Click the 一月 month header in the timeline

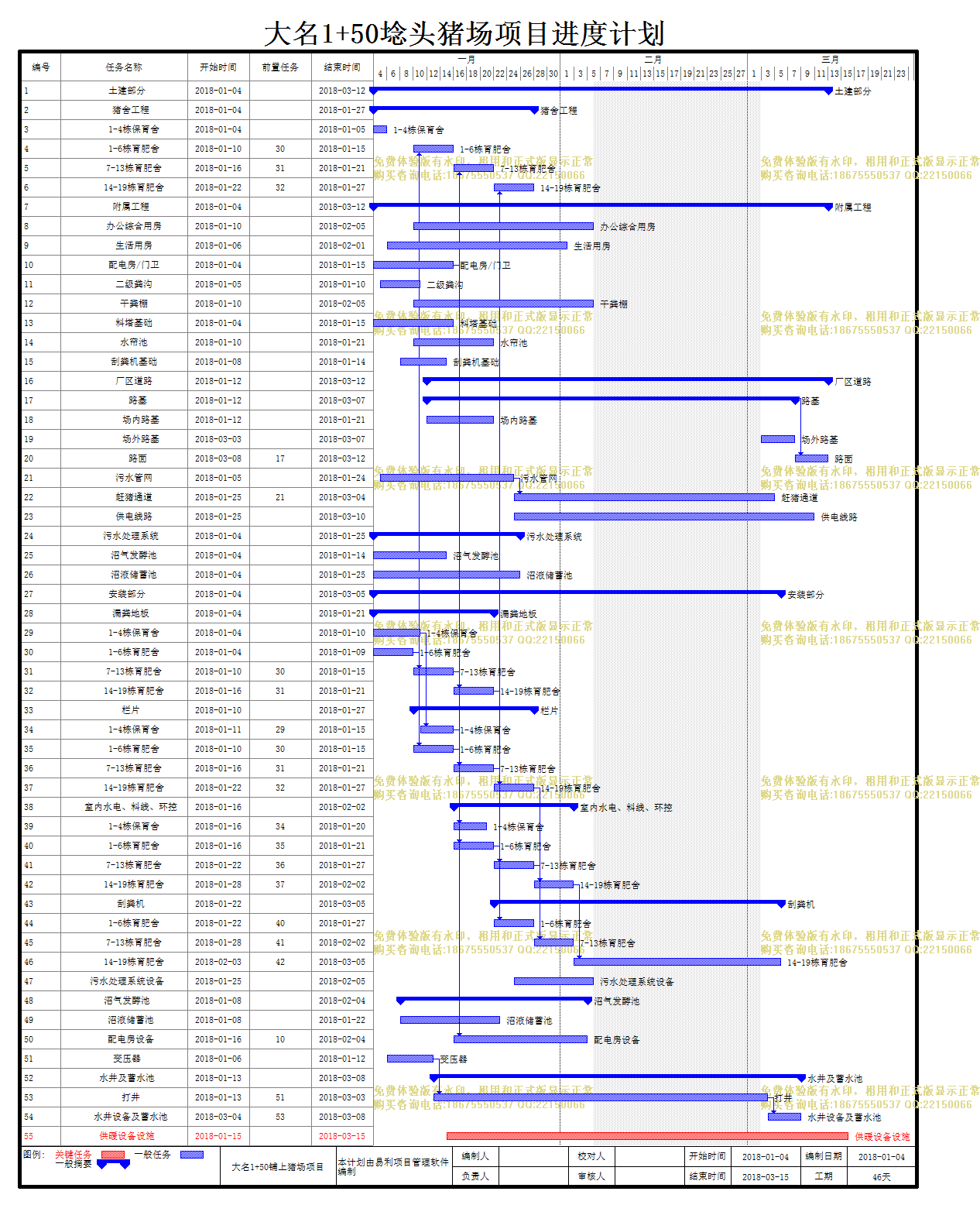tap(467, 60)
